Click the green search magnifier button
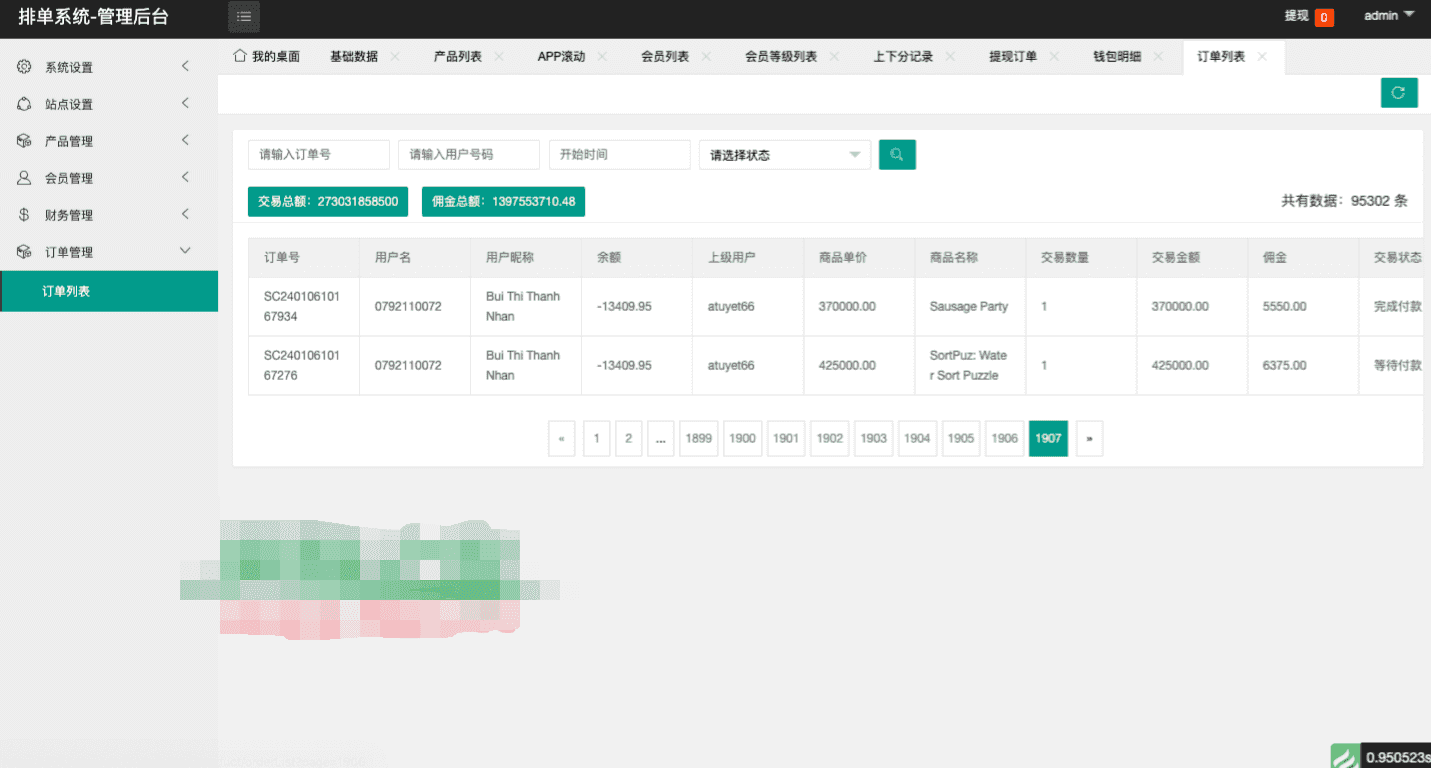The image size is (1431, 768). coord(897,155)
